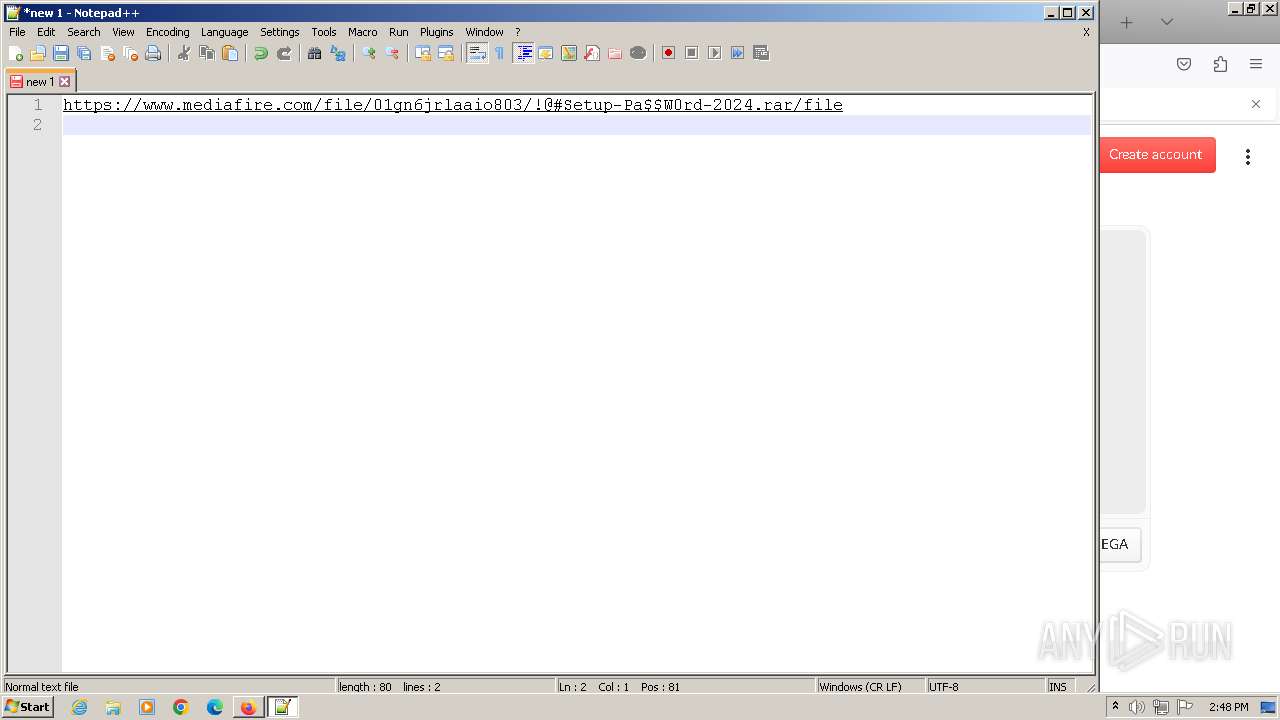Follow the mediafire.com link on line 1
Screen dimensions: 1280x720
[453, 105]
